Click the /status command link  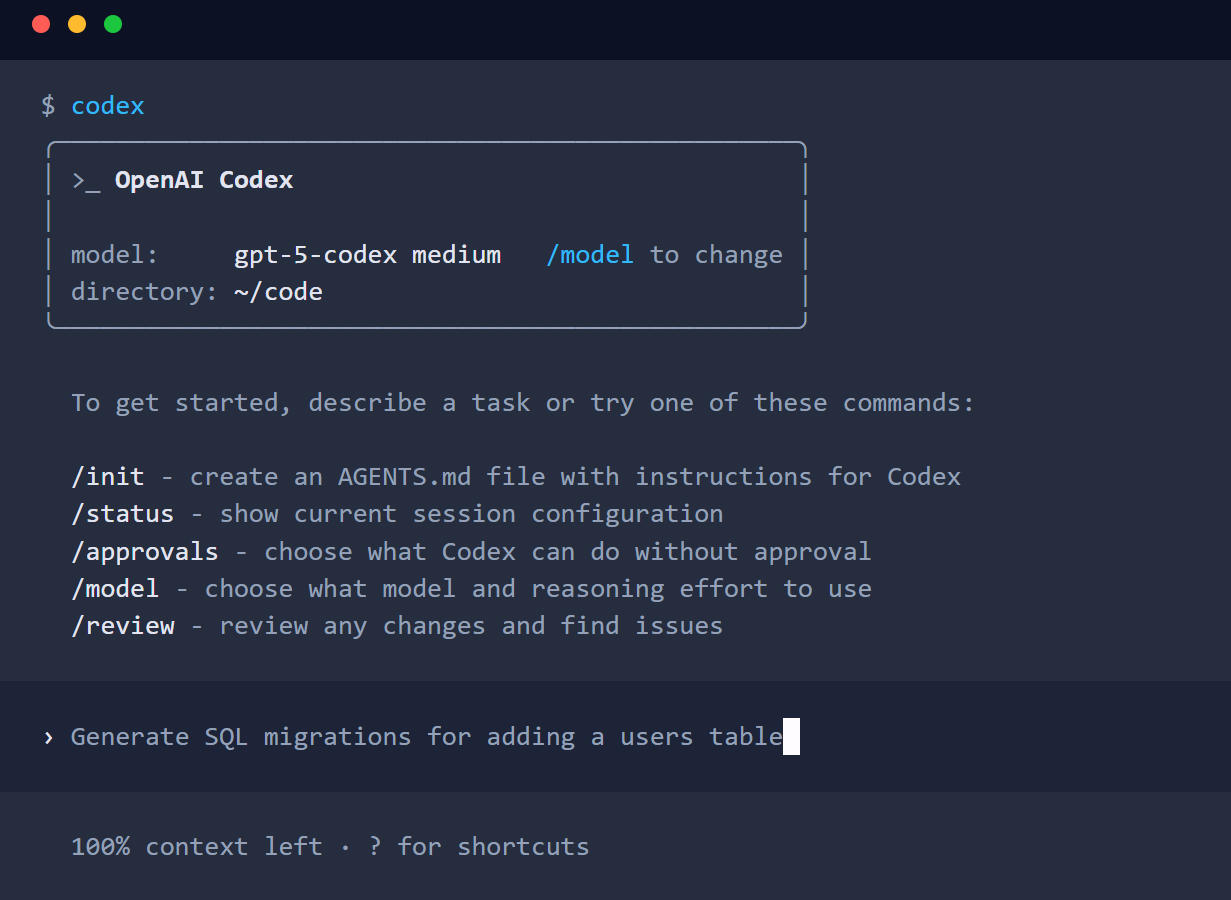122,513
